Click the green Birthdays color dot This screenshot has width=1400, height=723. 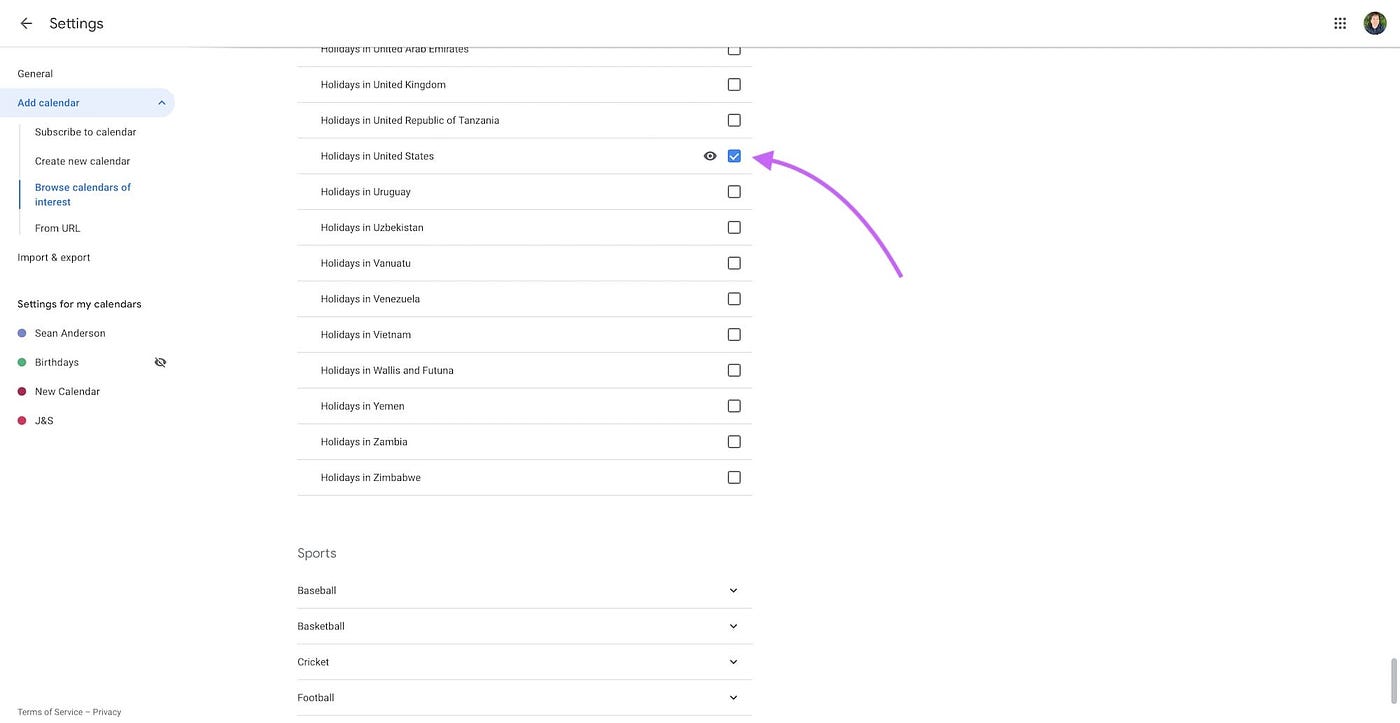click(22, 362)
